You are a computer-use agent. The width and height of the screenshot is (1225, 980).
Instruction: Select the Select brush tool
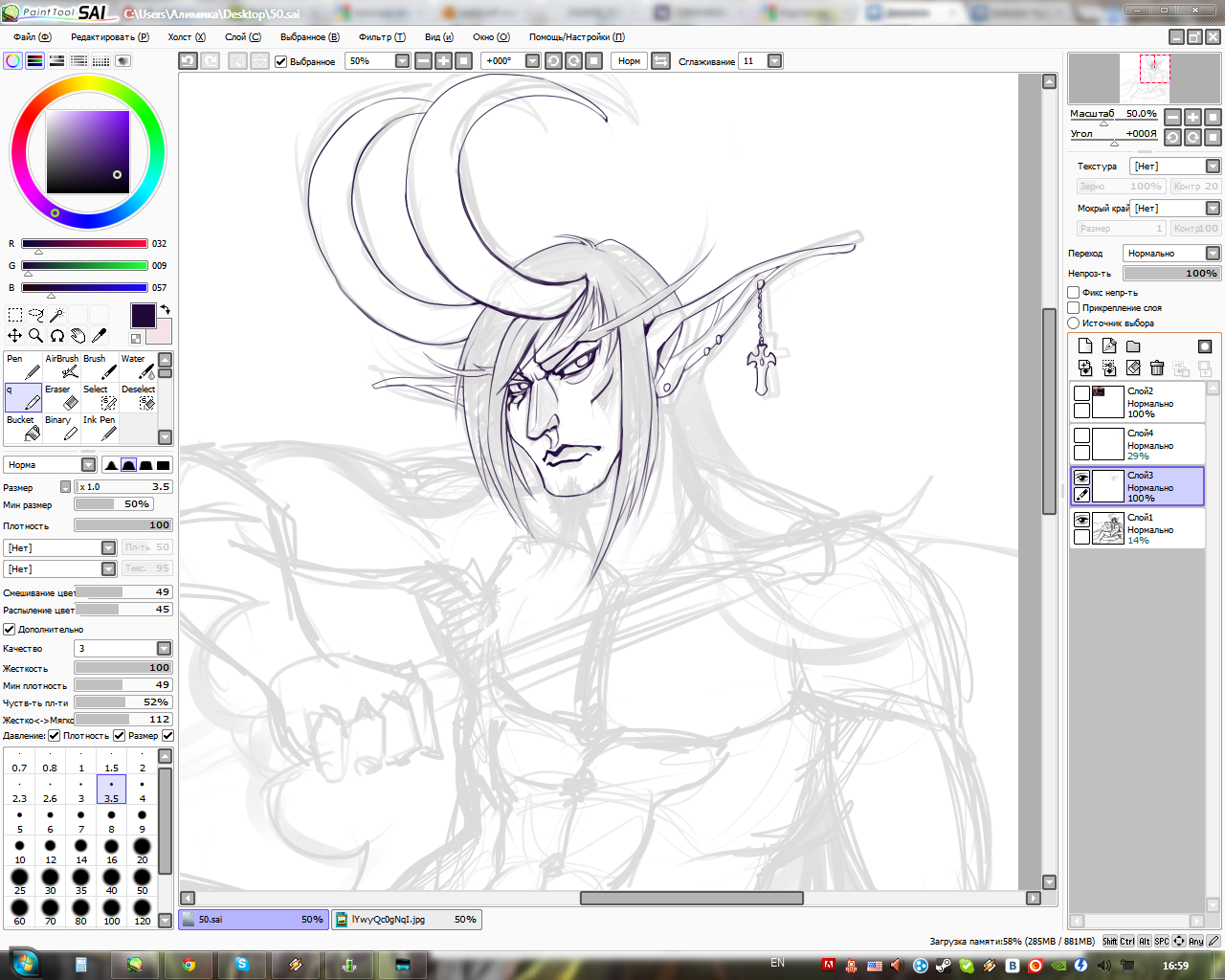click(x=100, y=397)
